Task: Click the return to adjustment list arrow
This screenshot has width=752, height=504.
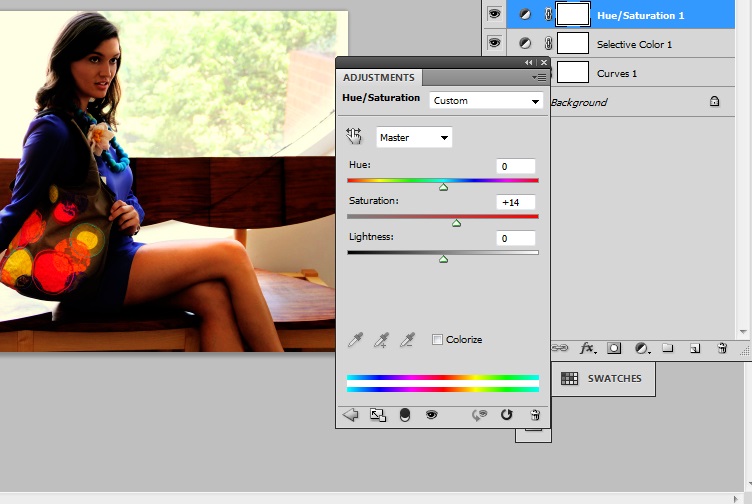Action: 350,415
